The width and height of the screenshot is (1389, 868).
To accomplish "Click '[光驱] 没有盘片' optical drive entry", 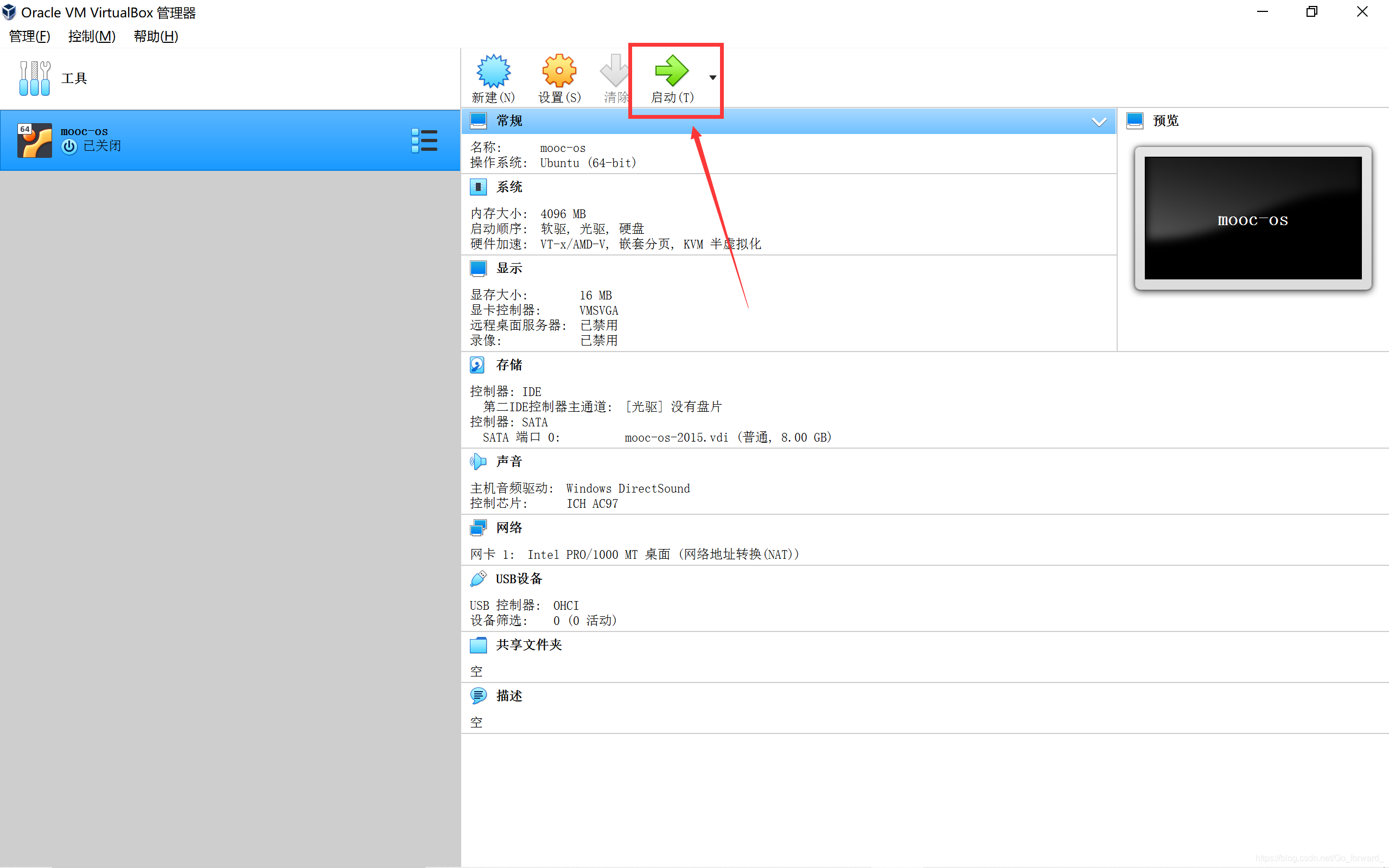I will 673,407.
